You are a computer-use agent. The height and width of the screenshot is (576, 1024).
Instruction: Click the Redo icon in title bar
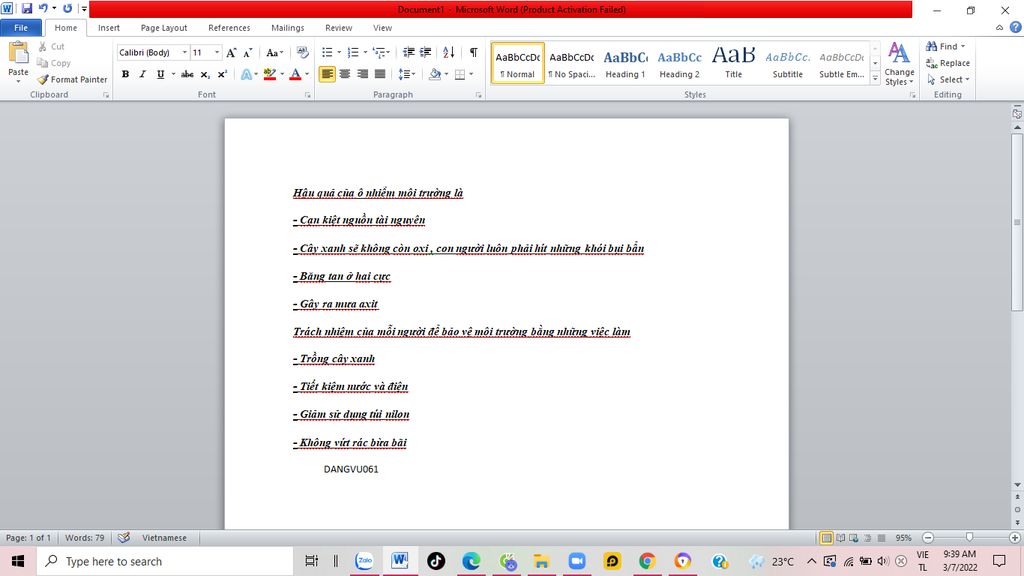67,8
